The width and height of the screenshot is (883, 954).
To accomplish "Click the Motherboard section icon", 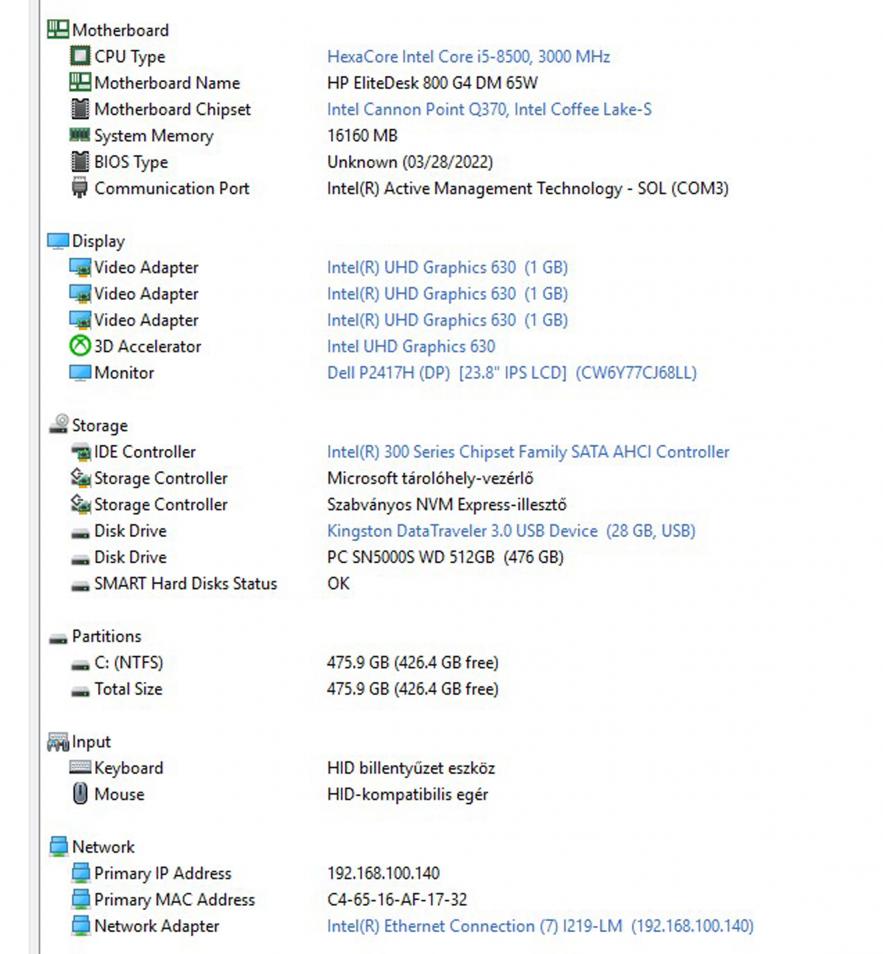I will pos(58,29).
